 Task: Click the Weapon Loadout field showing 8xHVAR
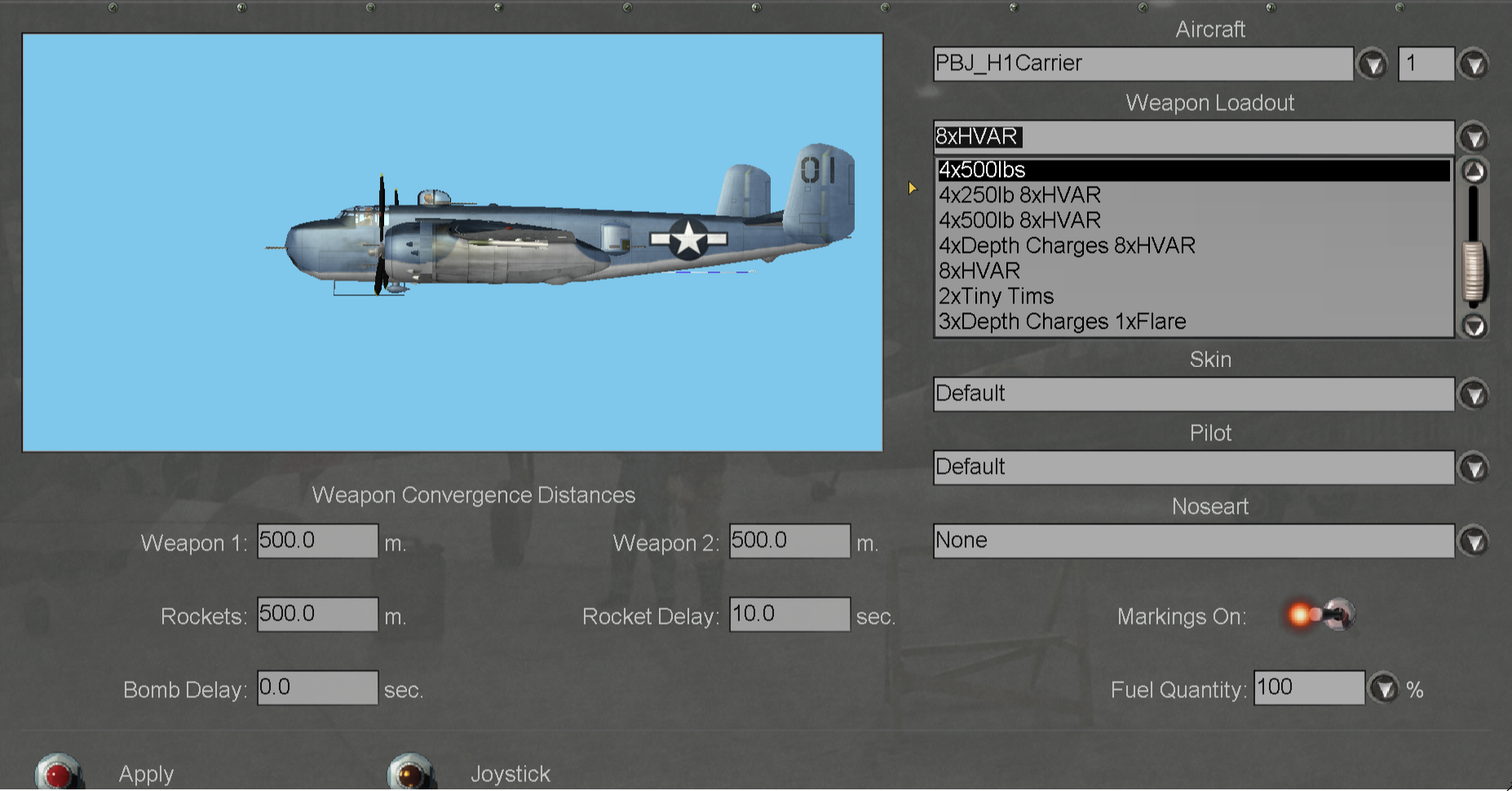[x=1194, y=137]
